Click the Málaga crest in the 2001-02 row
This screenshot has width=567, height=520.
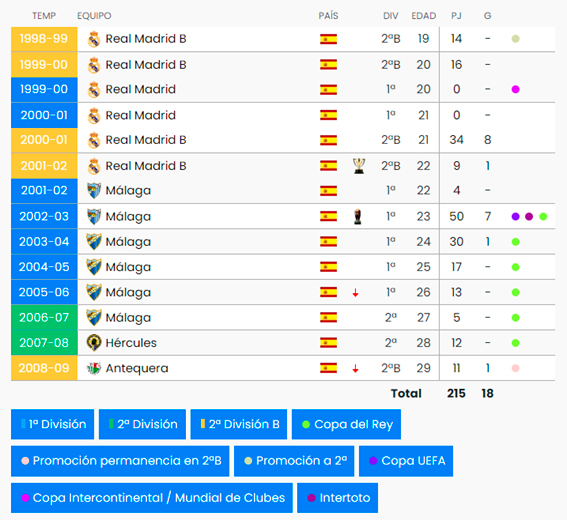pos(94,191)
